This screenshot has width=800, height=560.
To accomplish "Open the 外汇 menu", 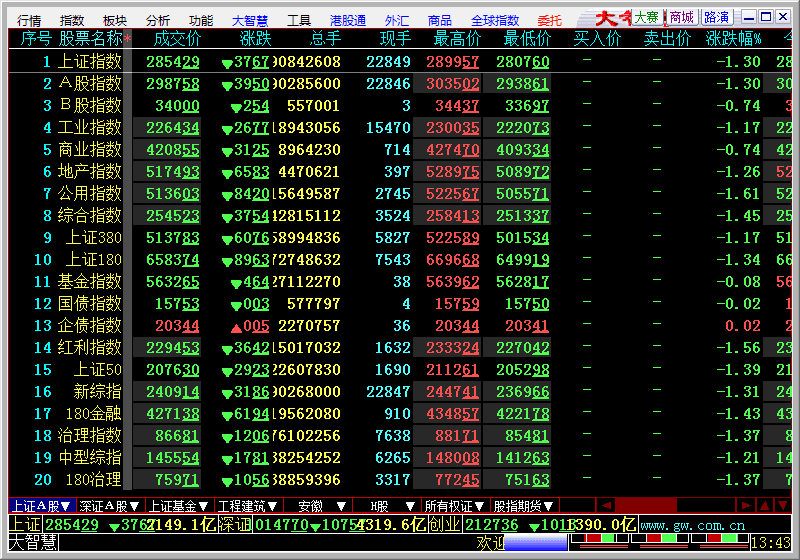I will coord(396,20).
